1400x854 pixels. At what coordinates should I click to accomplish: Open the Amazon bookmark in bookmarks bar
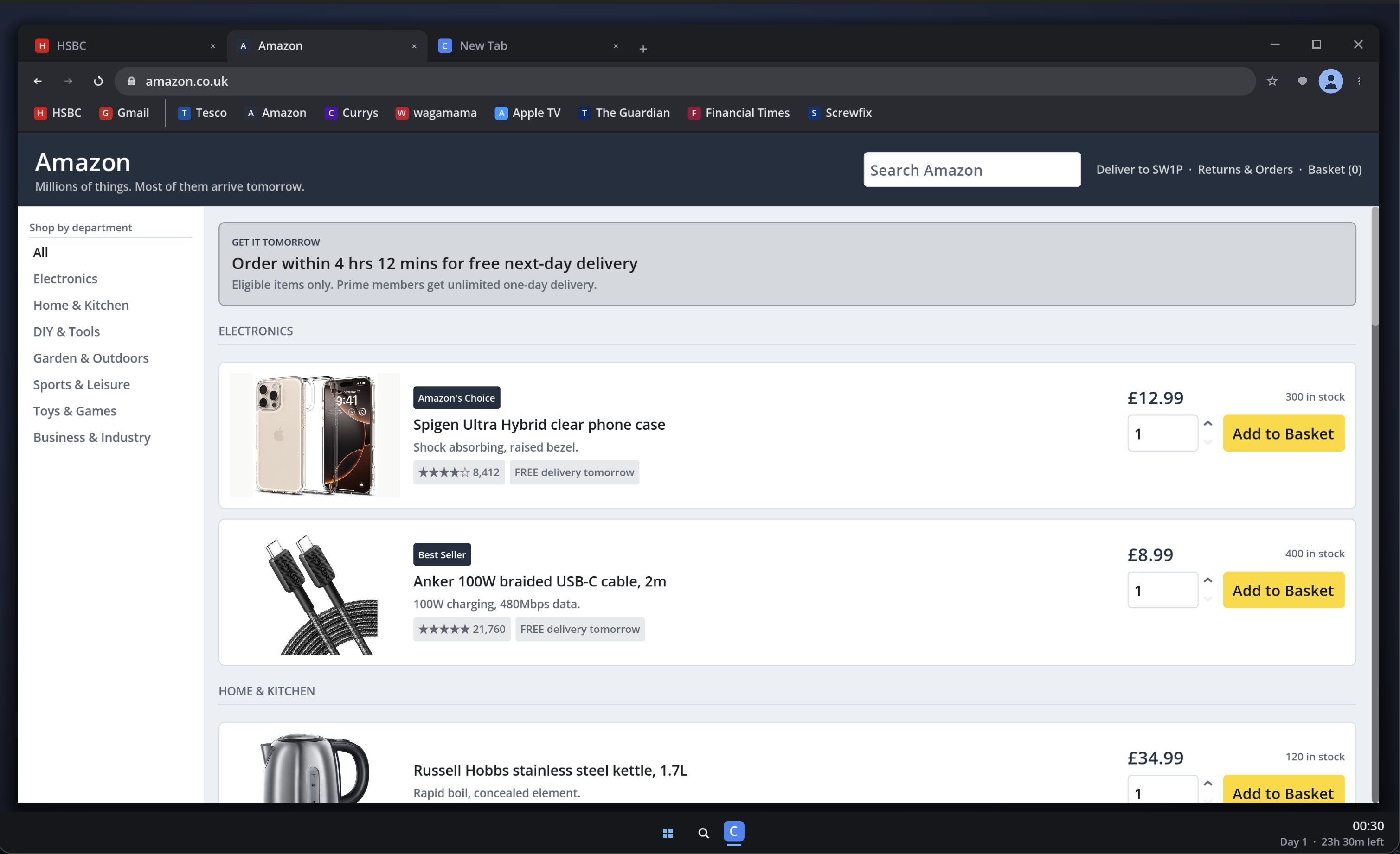pos(276,113)
